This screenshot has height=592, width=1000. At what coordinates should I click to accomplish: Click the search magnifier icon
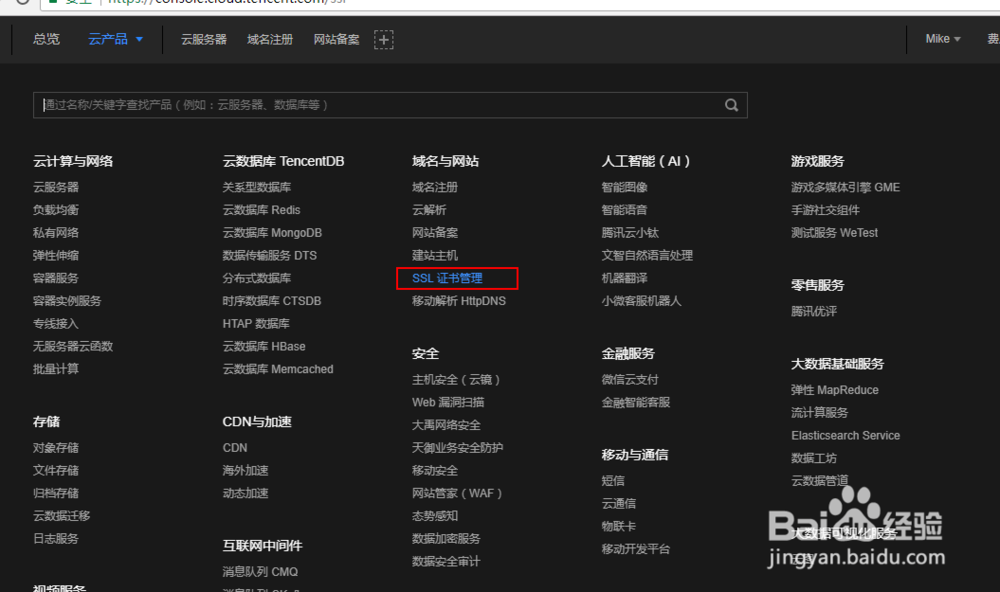point(732,105)
